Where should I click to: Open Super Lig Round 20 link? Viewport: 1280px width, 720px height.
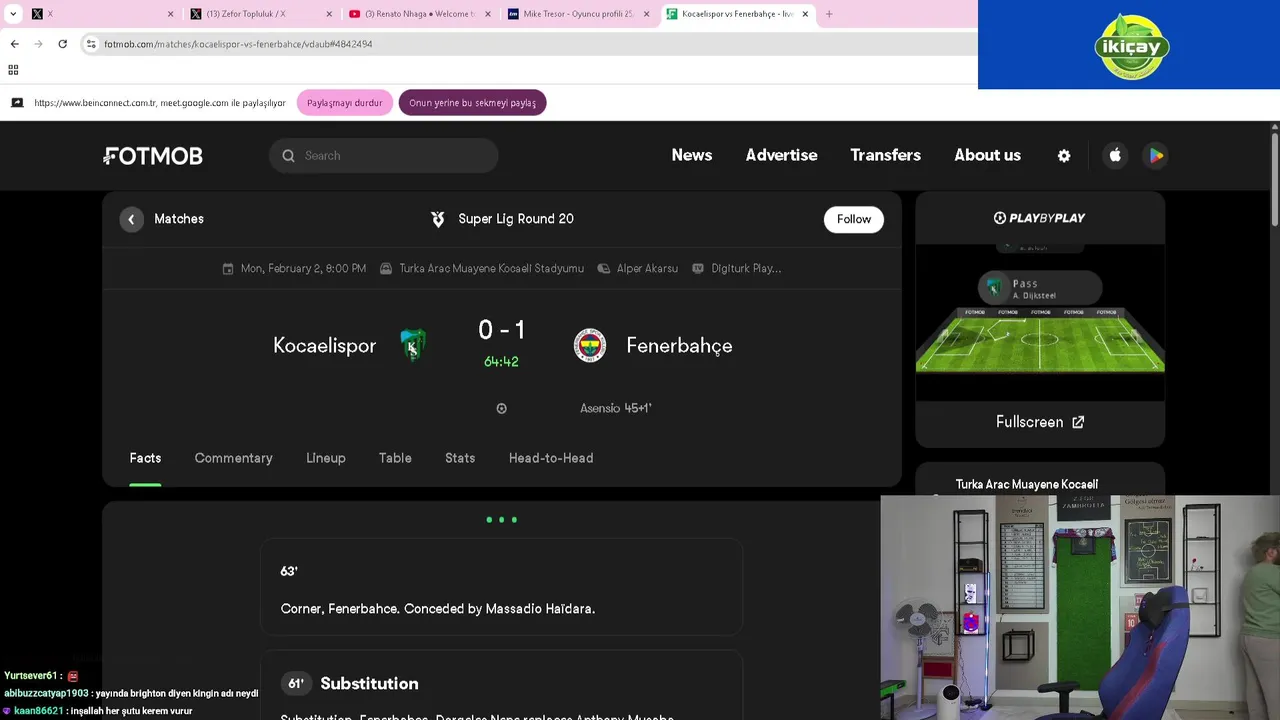[516, 219]
